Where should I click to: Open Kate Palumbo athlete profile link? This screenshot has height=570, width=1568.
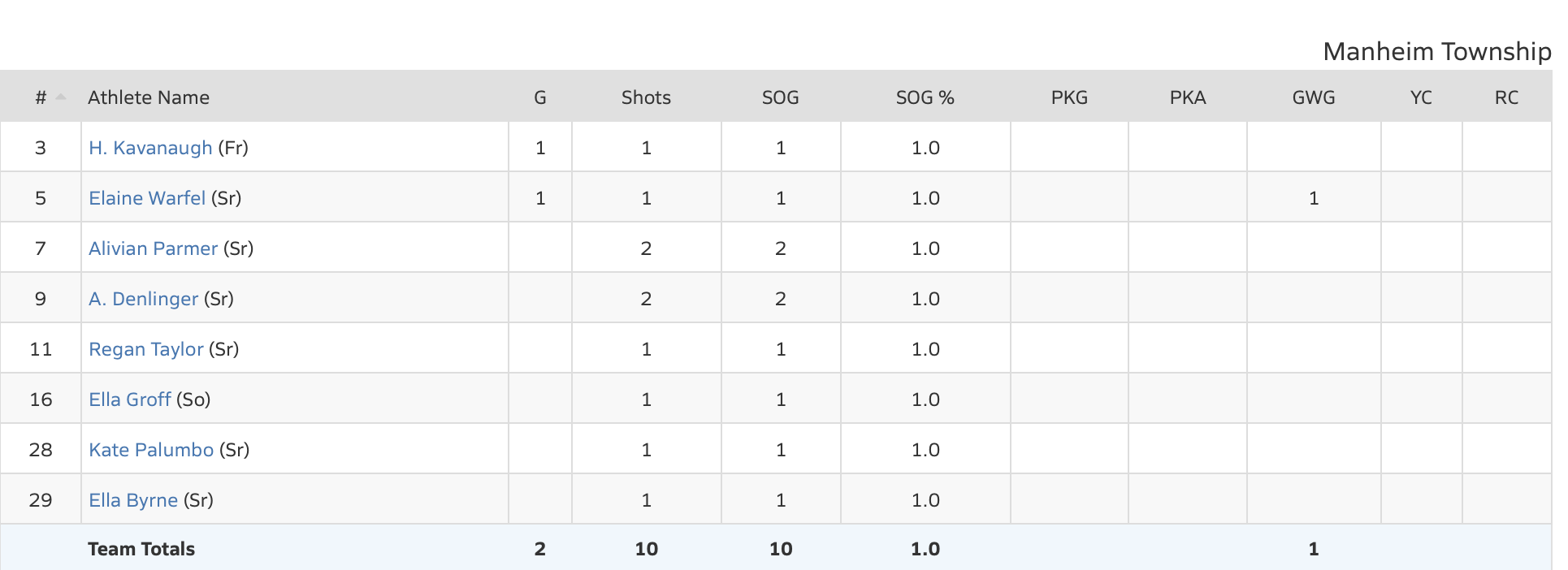151,450
